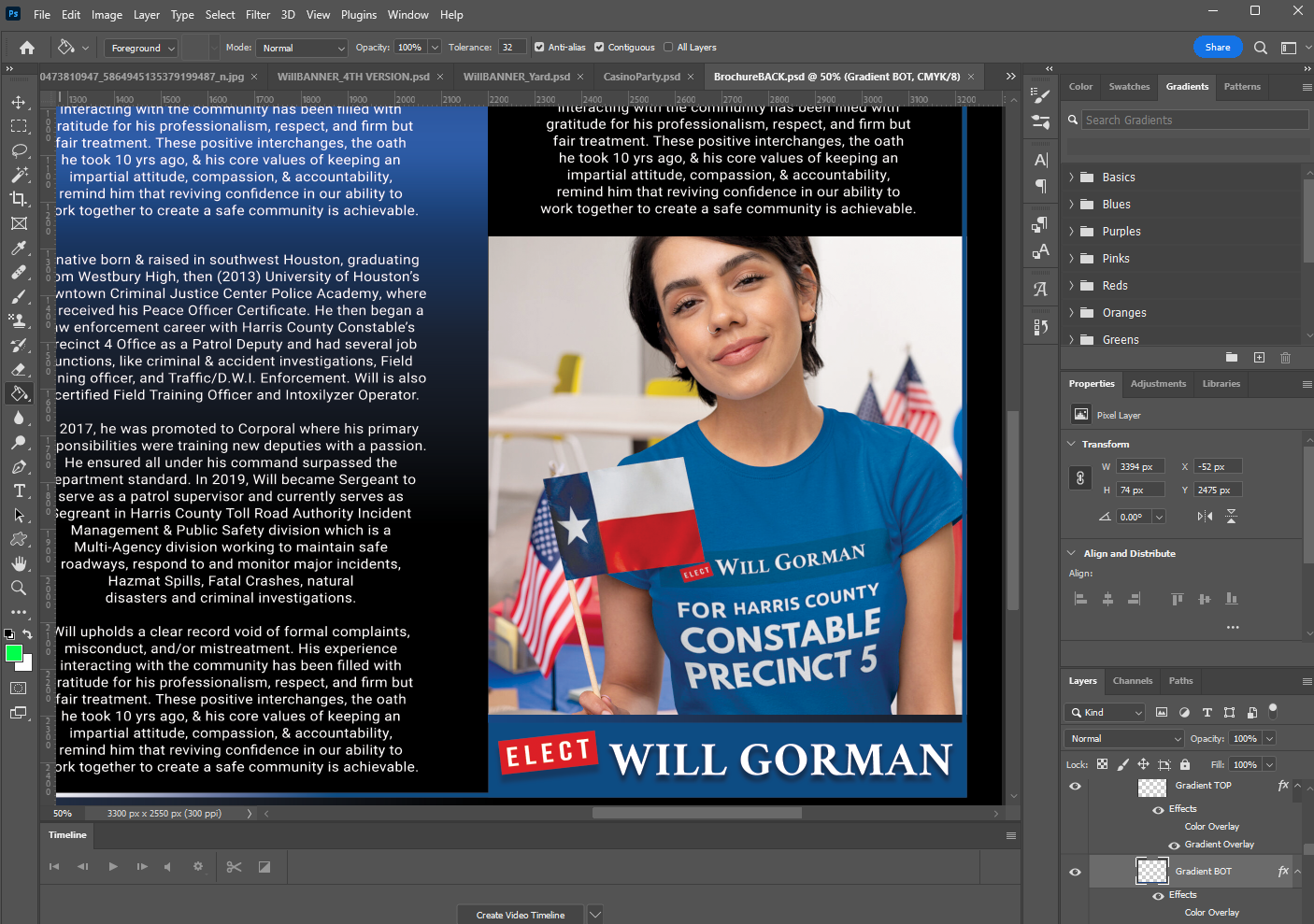This screenshot has height=924, width=1314.
Task: Click the Share button
Action: pos(1217,48)
